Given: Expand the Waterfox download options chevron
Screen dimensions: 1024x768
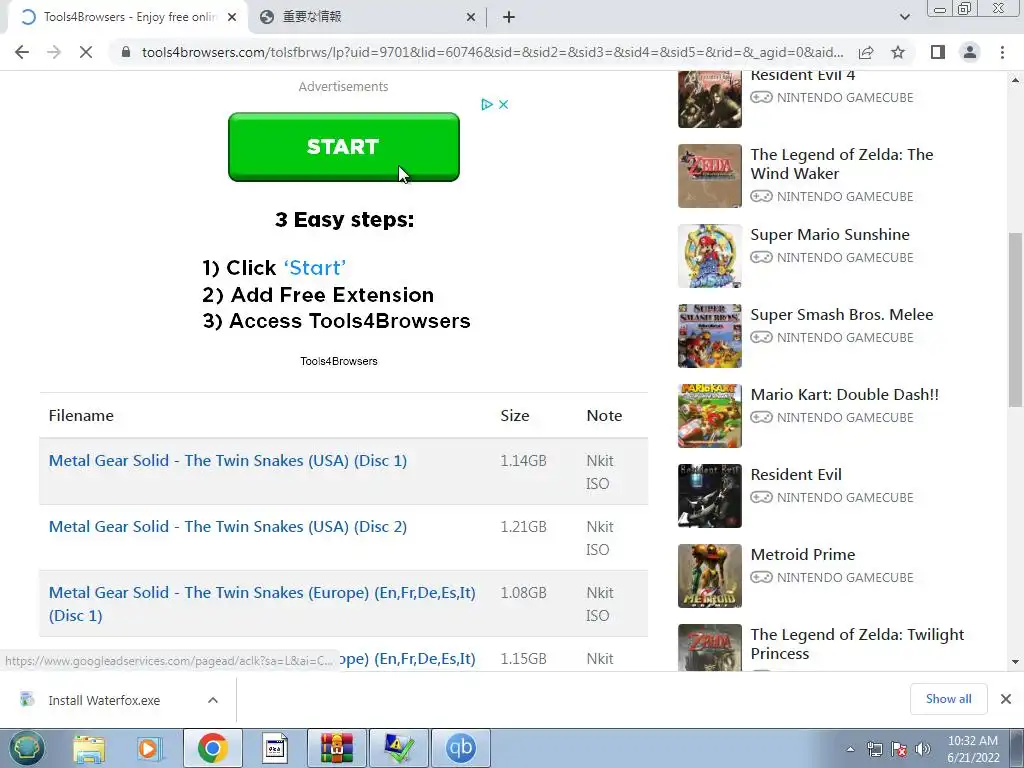Looking at the screenshot, I should click(213, 700).
